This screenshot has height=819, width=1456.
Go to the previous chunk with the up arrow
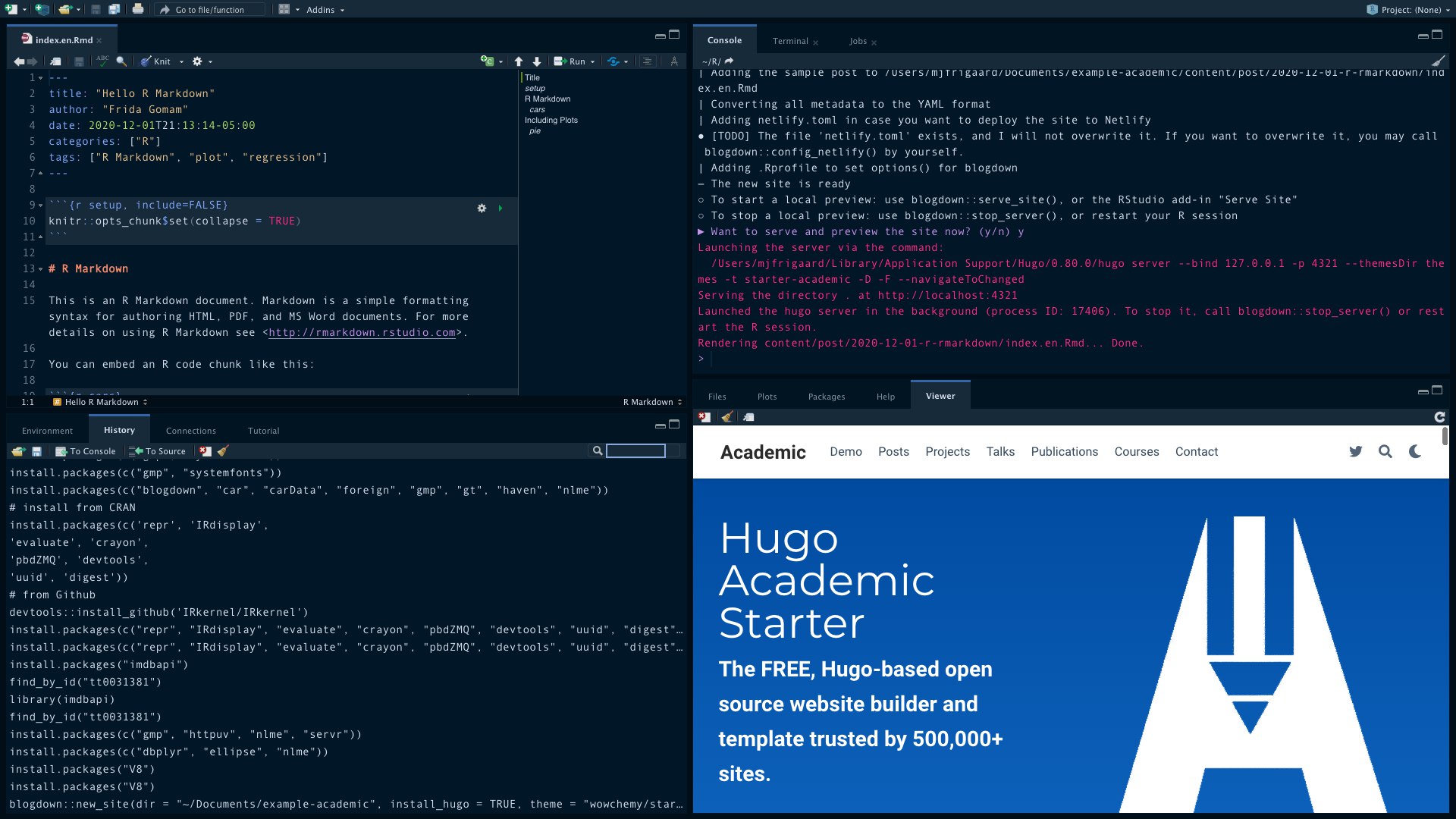(x=519, y=61)
